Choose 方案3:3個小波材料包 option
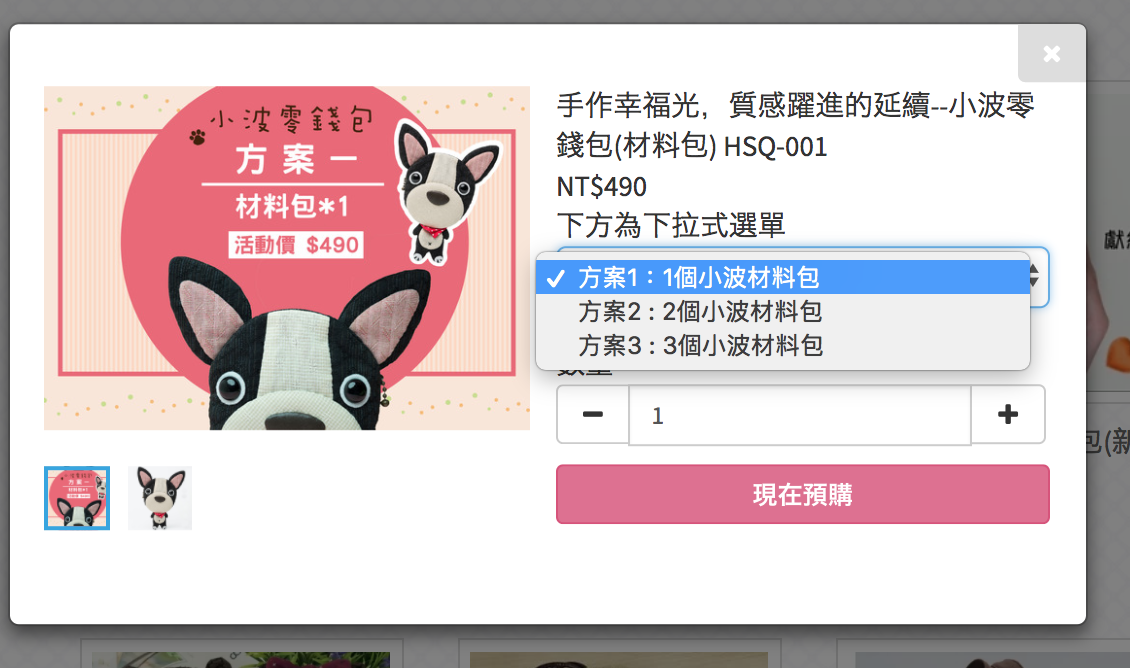Image resolution: width=1130 pixels, height=668 pixels. [x=783, y=345]
